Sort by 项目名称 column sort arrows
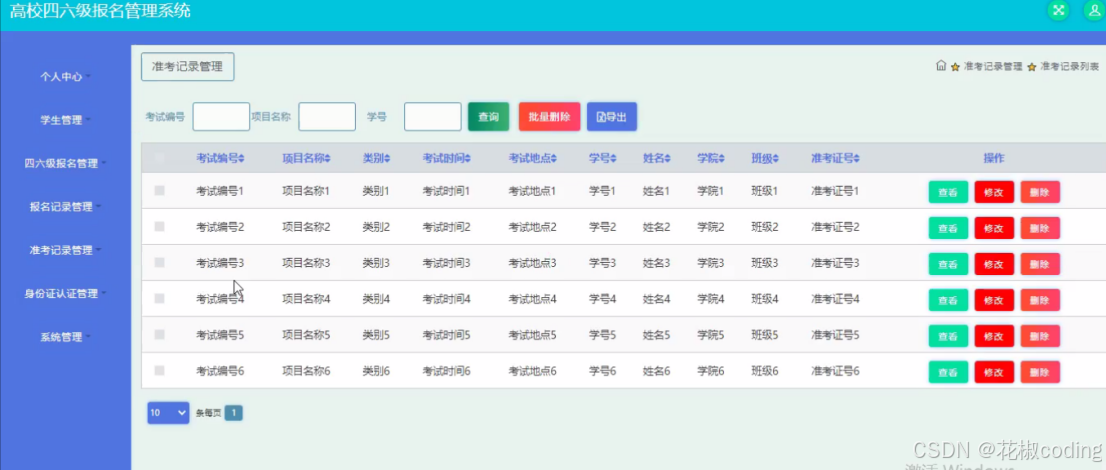This screenshot has width=1106, height=470. (327, 159)
